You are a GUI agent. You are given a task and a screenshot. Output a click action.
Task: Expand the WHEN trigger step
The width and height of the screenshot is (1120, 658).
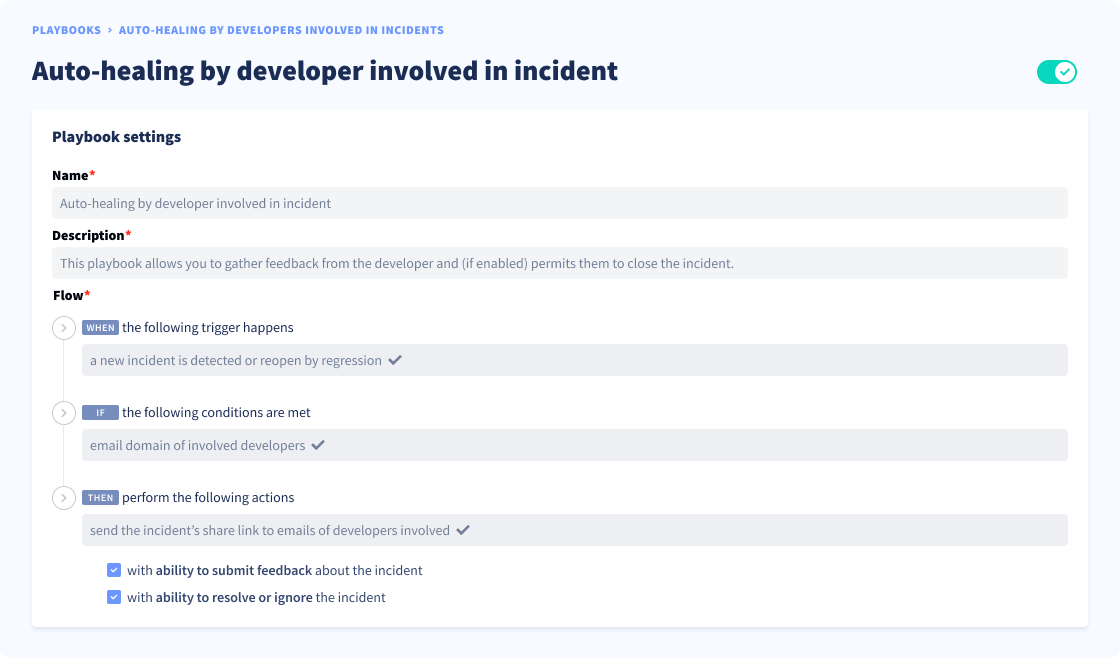tap(63, 327)
